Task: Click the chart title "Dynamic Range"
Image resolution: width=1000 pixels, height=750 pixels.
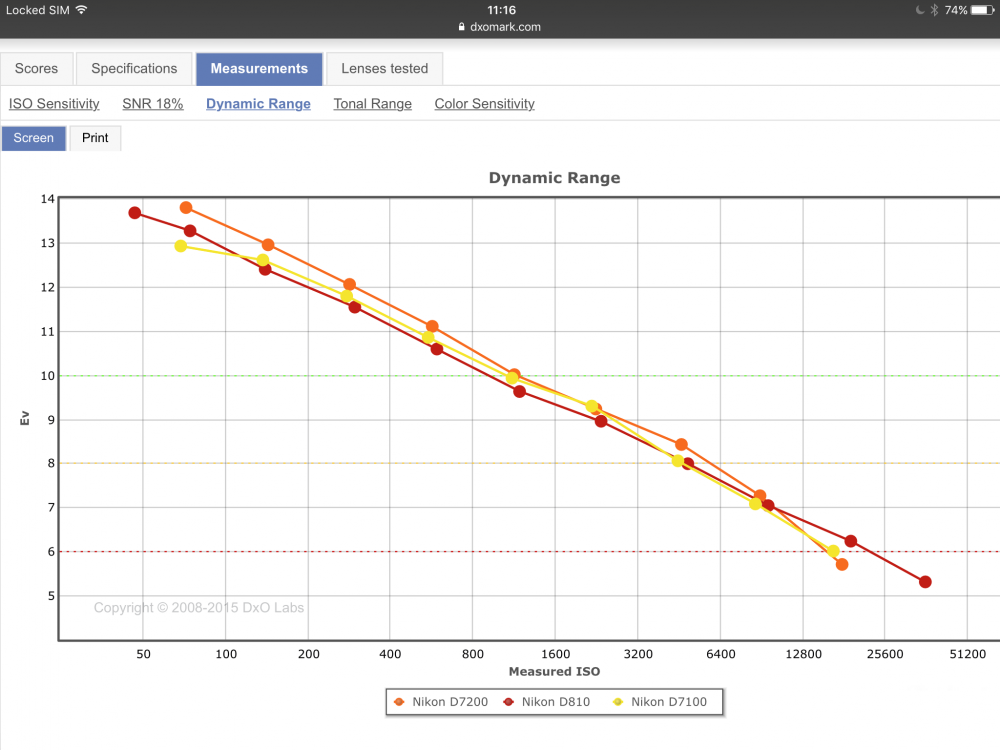Action: coord(554,177)
